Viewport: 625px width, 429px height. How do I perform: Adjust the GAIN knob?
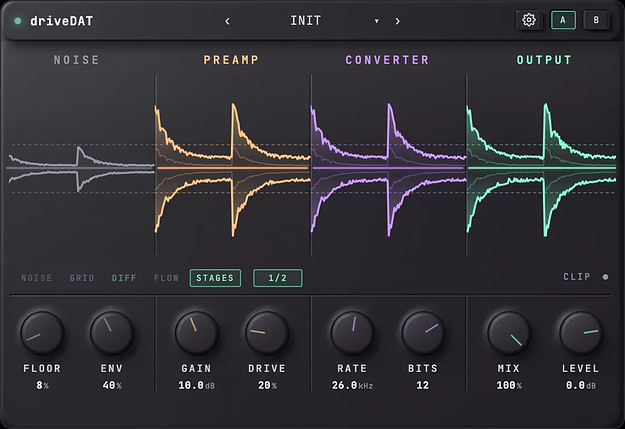coord(197,333)
